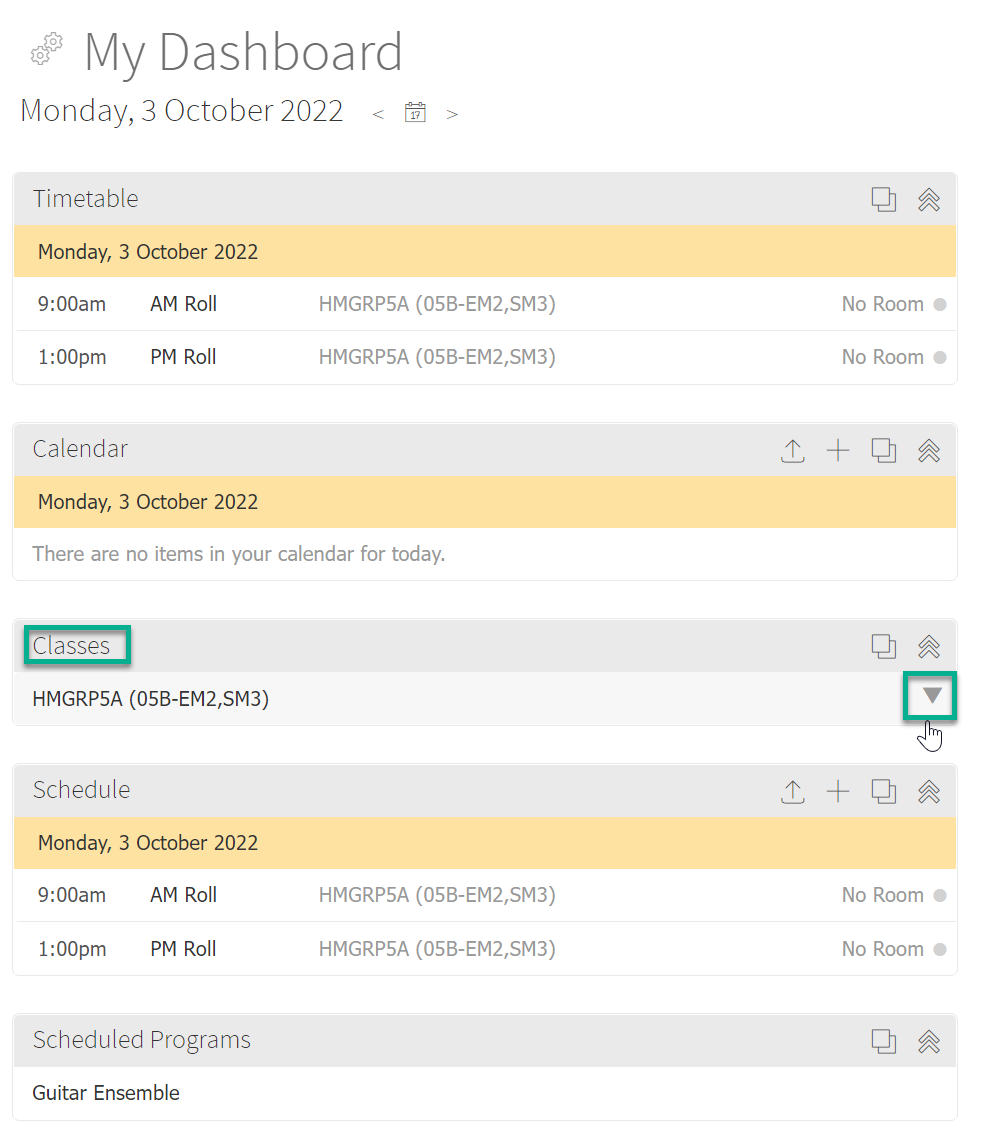This screenshot has width=982, height=1136.
Task: Expand the HMGRP5A class dropdown triangle
Action: (929, 697)
